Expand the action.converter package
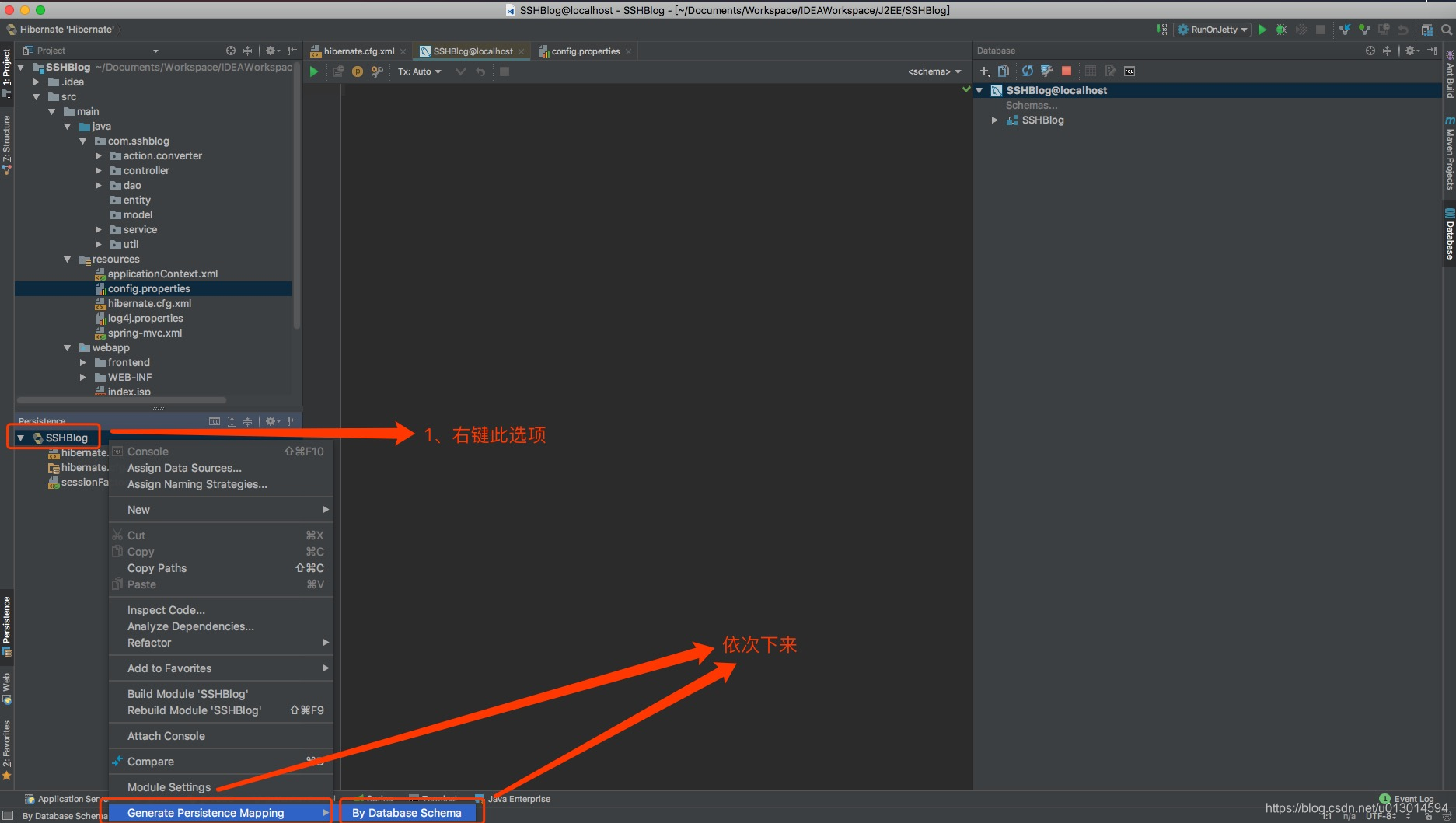The width and height of the screenshot is (1456, 823). [99, 156]
